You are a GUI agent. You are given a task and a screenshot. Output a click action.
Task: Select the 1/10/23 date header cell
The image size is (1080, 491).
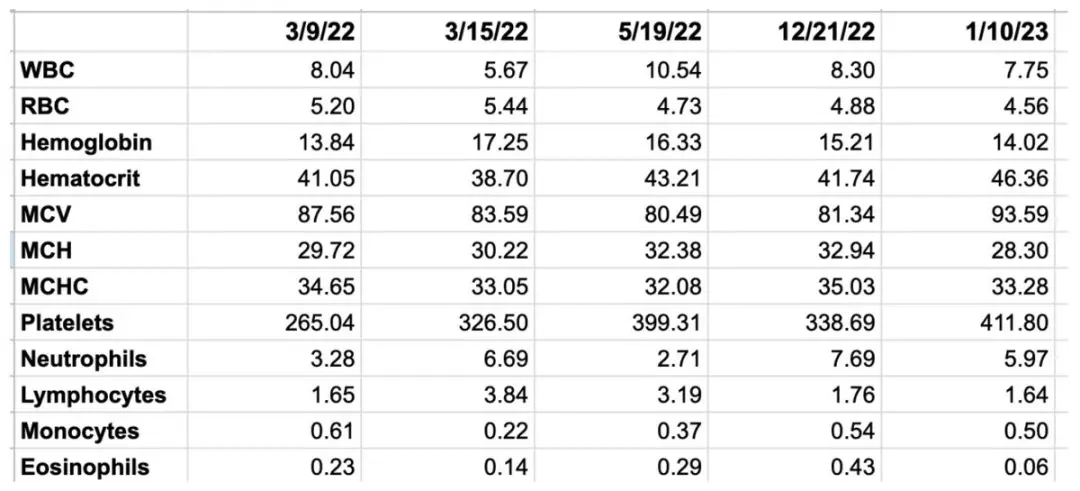click(x=967, y=32)
